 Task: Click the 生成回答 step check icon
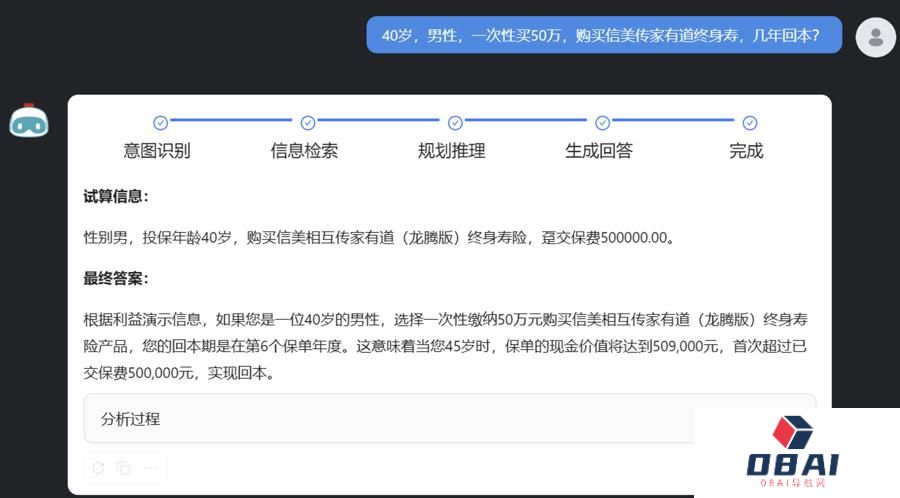point(602,123)
